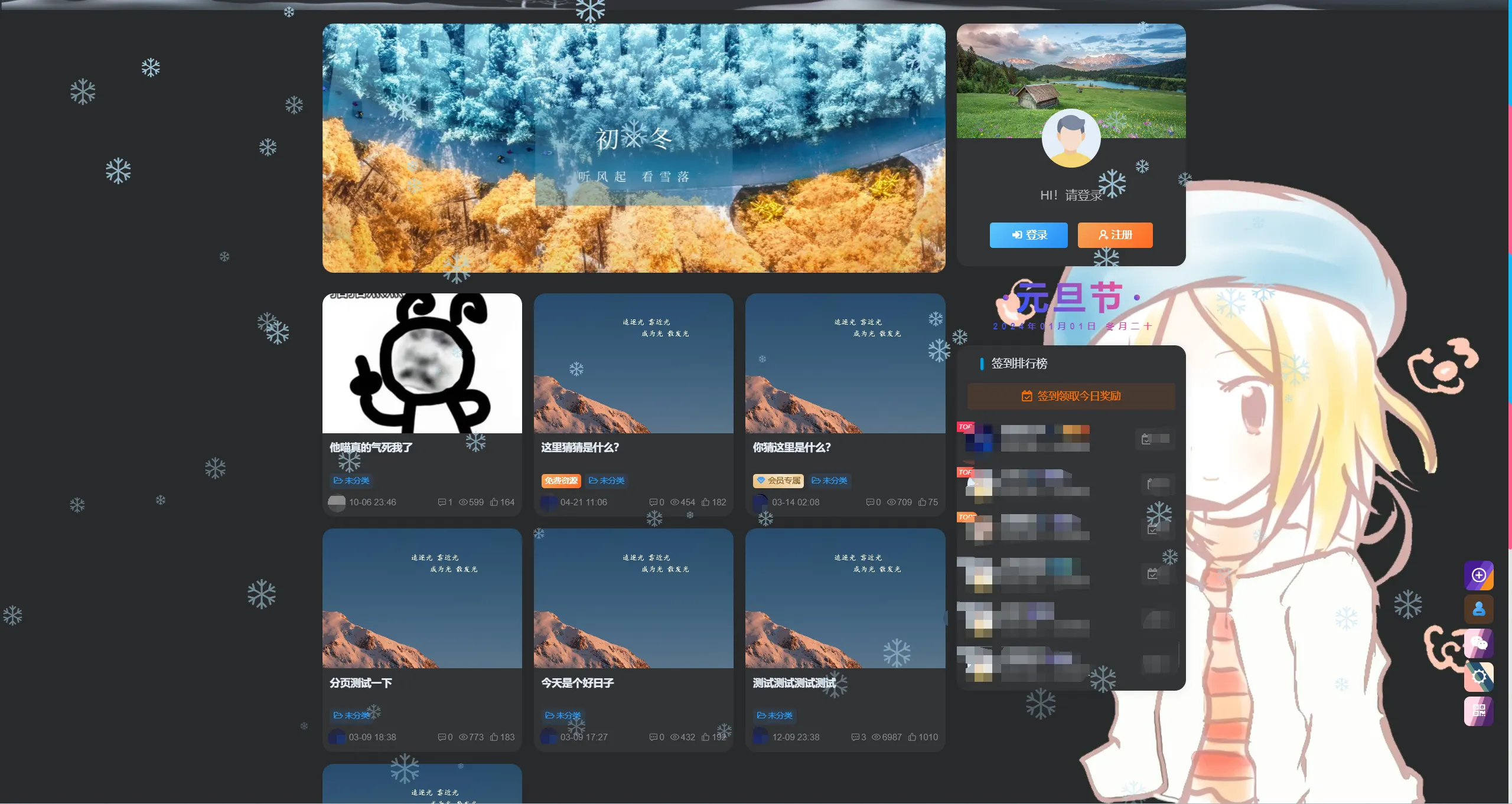This screenshot has height=804, width=1512.
Task: Click view count 773 on 分页测试一下 card
Action: 471,737
